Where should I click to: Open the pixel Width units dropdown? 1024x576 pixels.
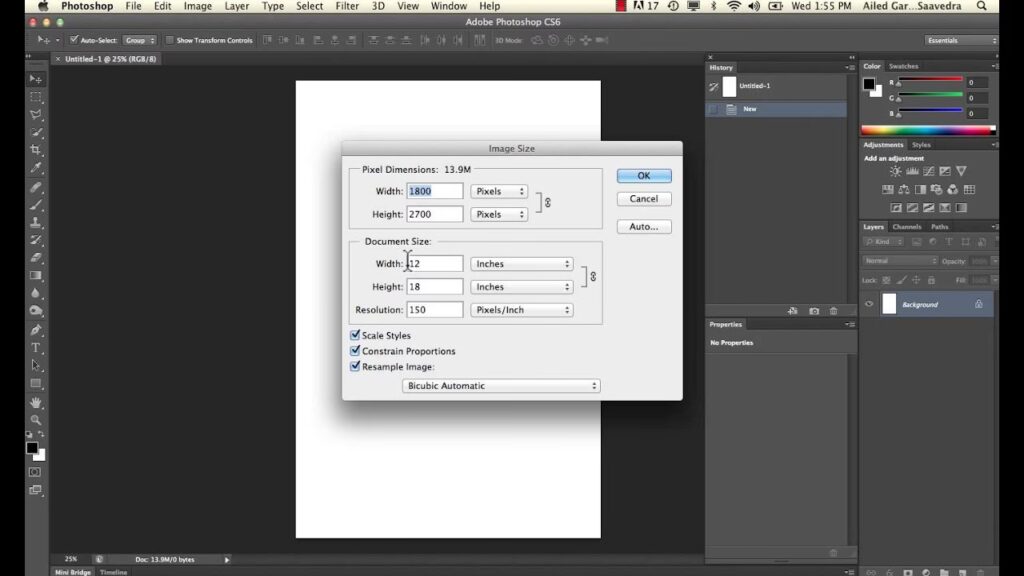tap(499, 191)
